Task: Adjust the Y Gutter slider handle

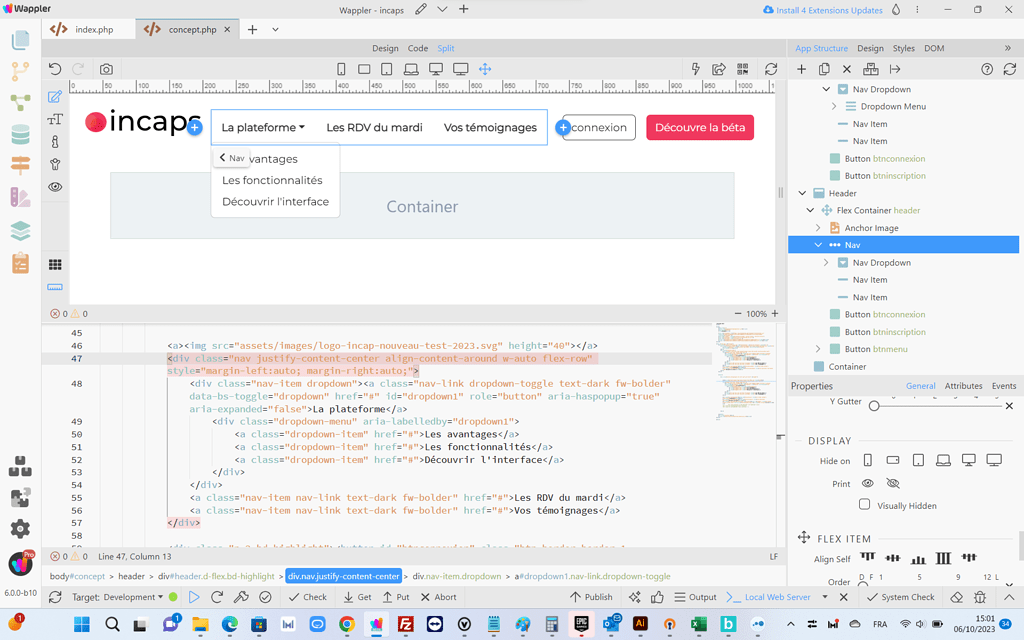Action: click(874, 406)
